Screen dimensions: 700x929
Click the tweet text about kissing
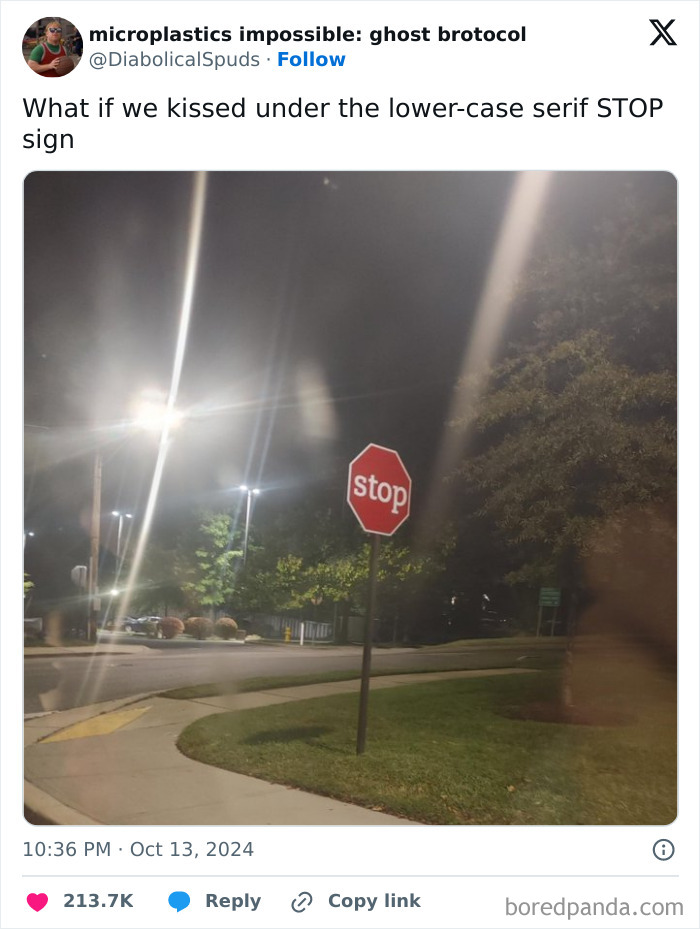coord(343,124)
